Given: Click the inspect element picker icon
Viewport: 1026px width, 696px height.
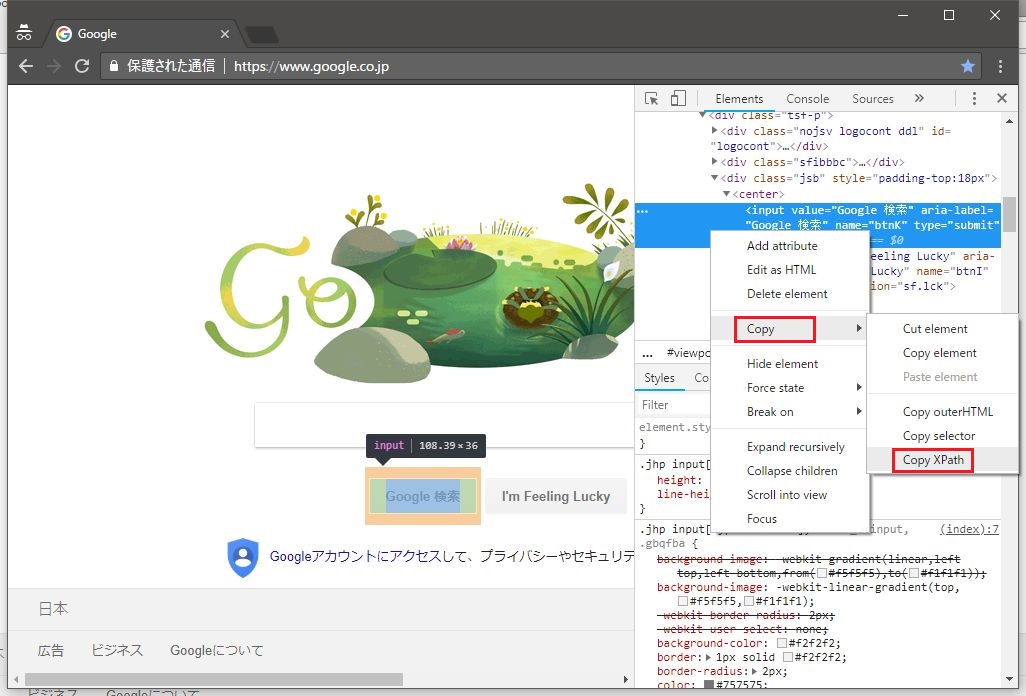Looking at the screenshot, I should 652,98.
